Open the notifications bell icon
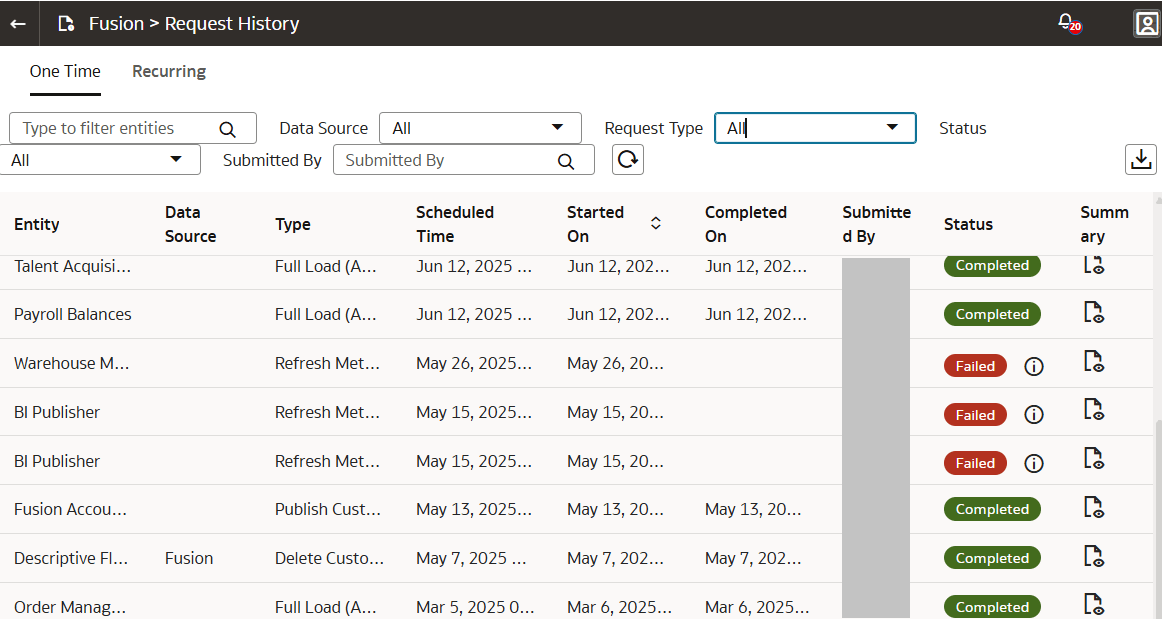The image size is (1162, 619). (1067, 22)
